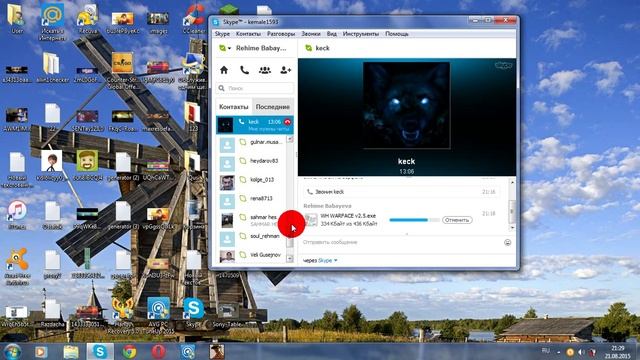Click the contact search field

[x=255, y=88]
